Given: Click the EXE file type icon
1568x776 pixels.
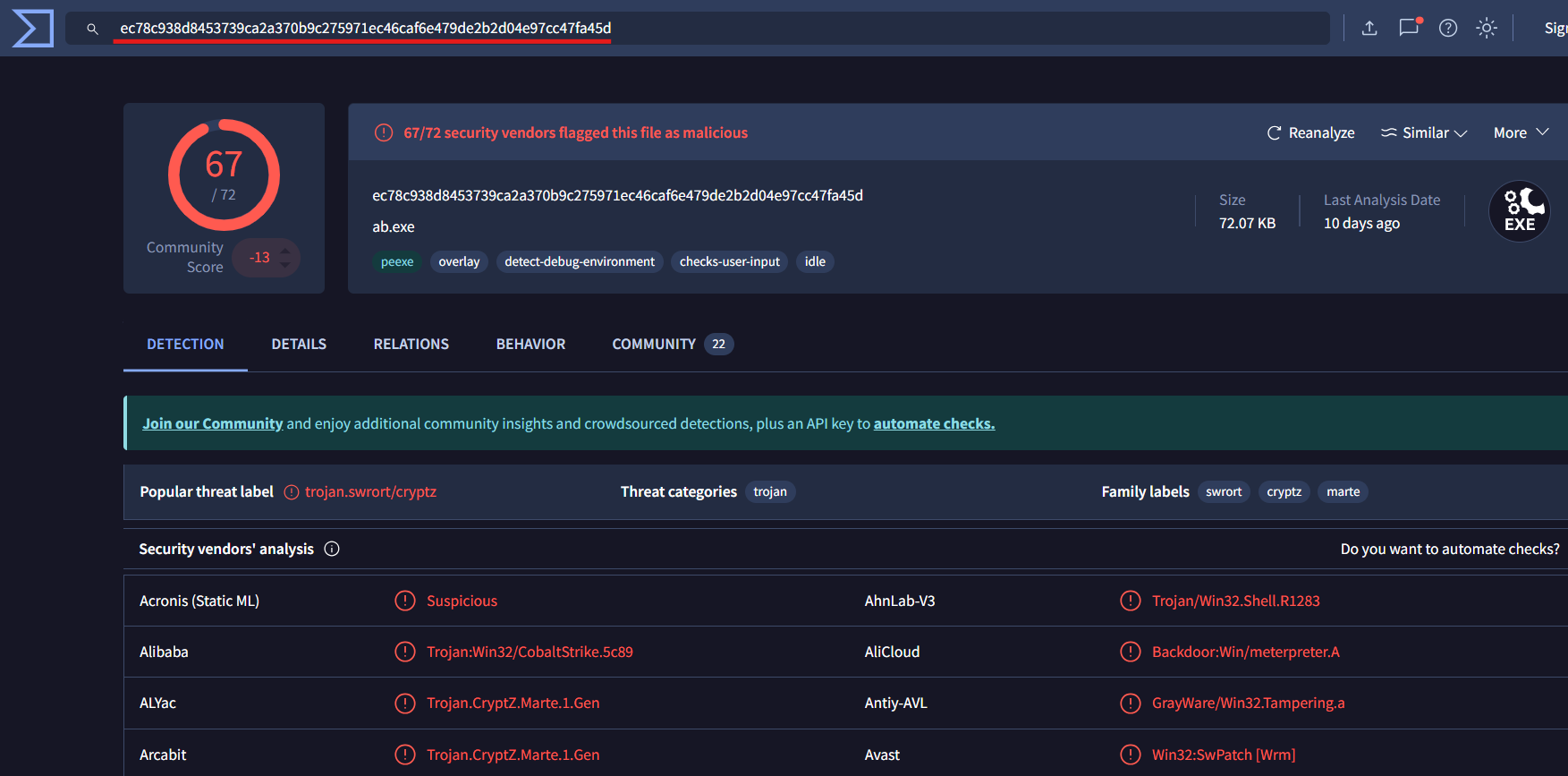Looking at the screenshot, I should pyautogui.click(x=1520, y=211).
